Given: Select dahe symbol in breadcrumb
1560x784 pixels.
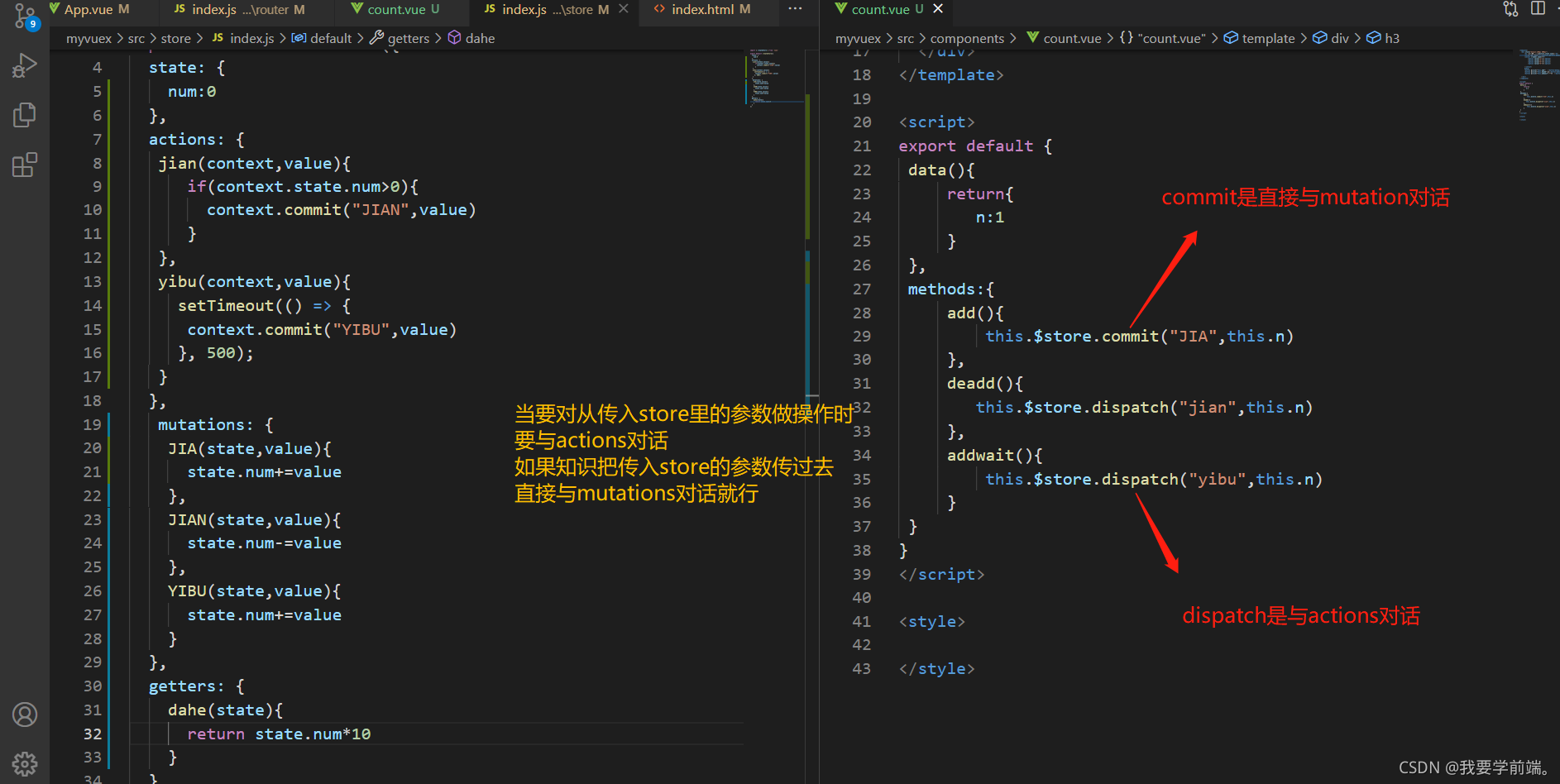Looking at the screenshot, I should pyautogui.click(x=471, y=38).
